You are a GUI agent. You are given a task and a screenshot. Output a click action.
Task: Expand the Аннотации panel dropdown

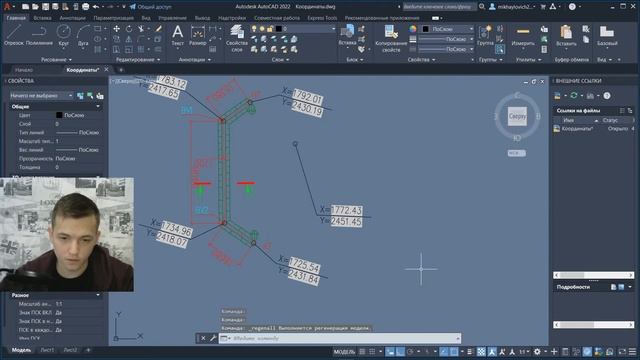(195, 60)
